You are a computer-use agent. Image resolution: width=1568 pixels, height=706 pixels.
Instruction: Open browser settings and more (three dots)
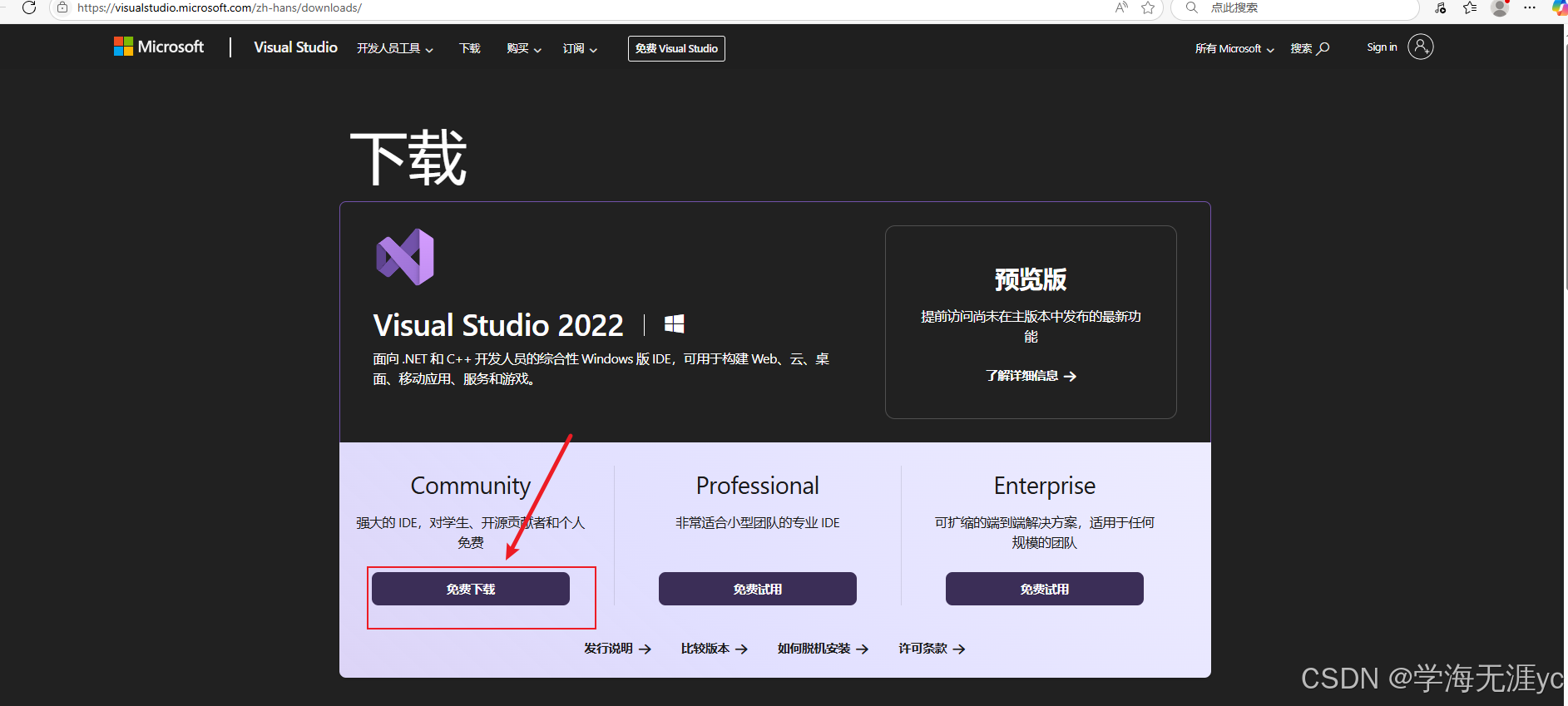click(1530, 7)
